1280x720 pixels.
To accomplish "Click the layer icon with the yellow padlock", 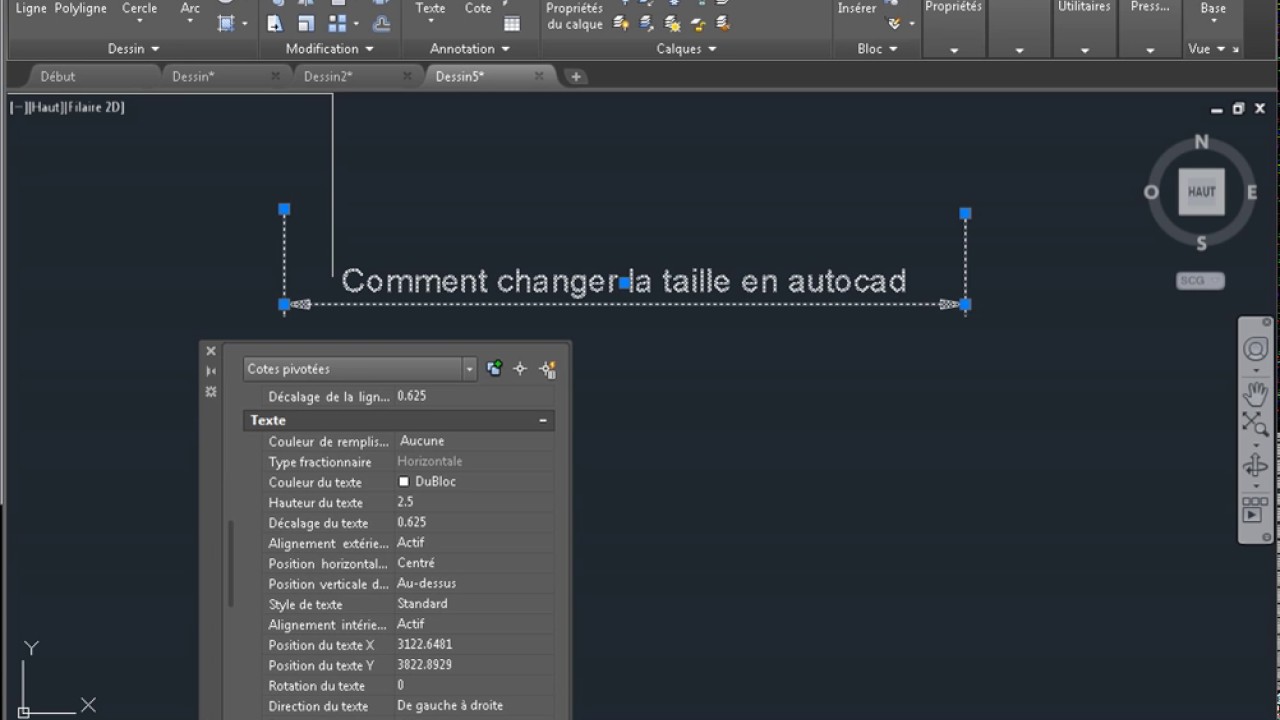I will 697,23.
